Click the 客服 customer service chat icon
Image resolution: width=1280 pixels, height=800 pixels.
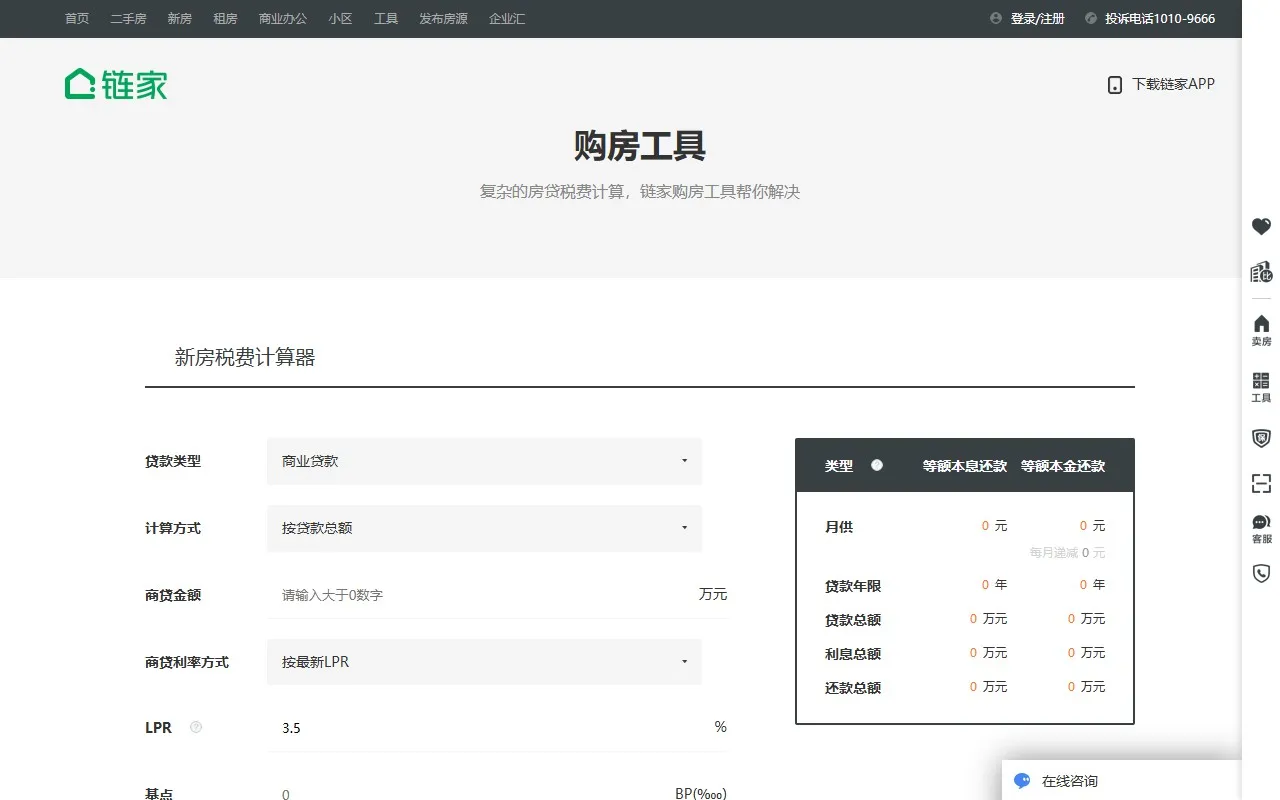click(x=1260, y=526)
